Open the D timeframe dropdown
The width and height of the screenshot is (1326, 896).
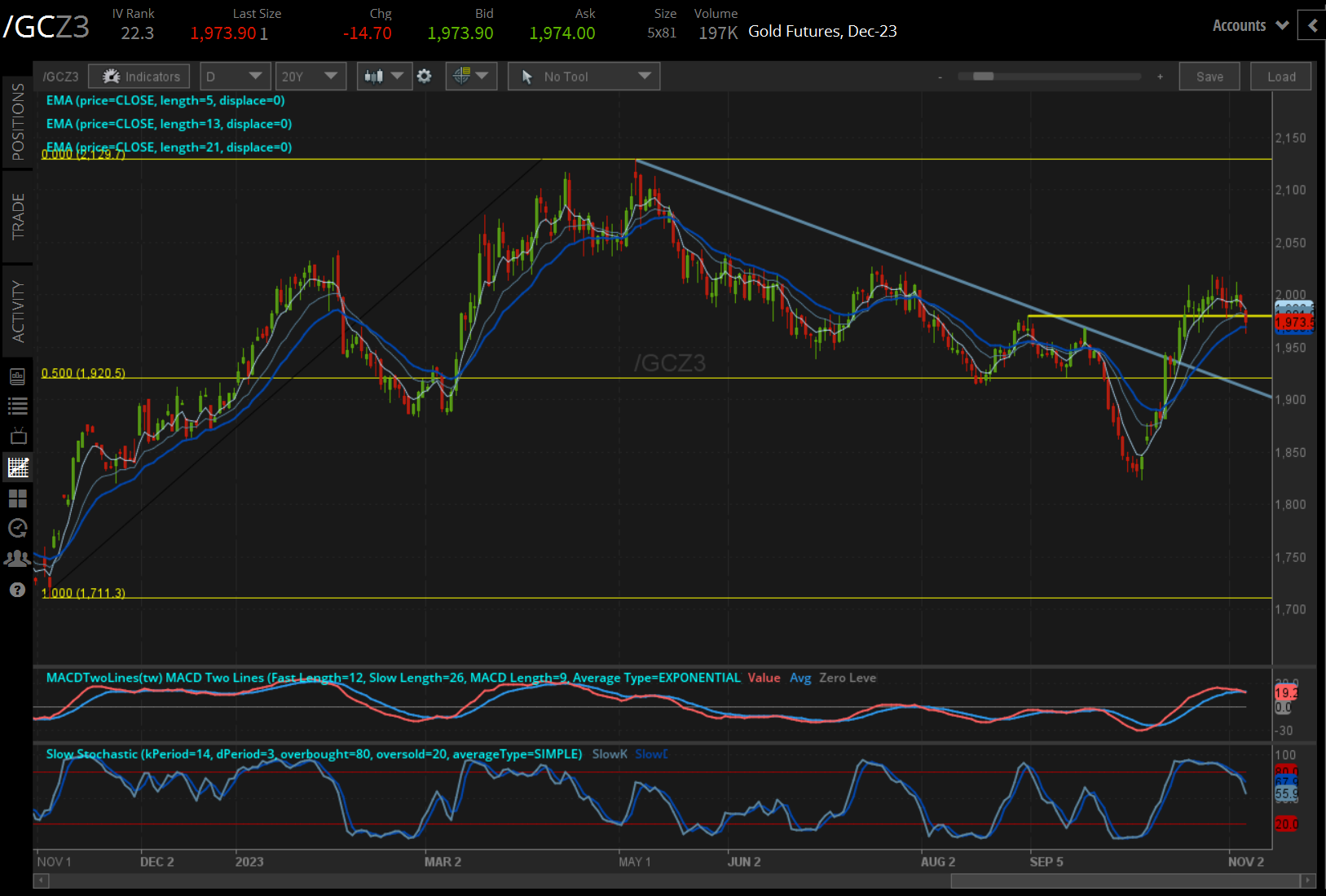point(235,76)
